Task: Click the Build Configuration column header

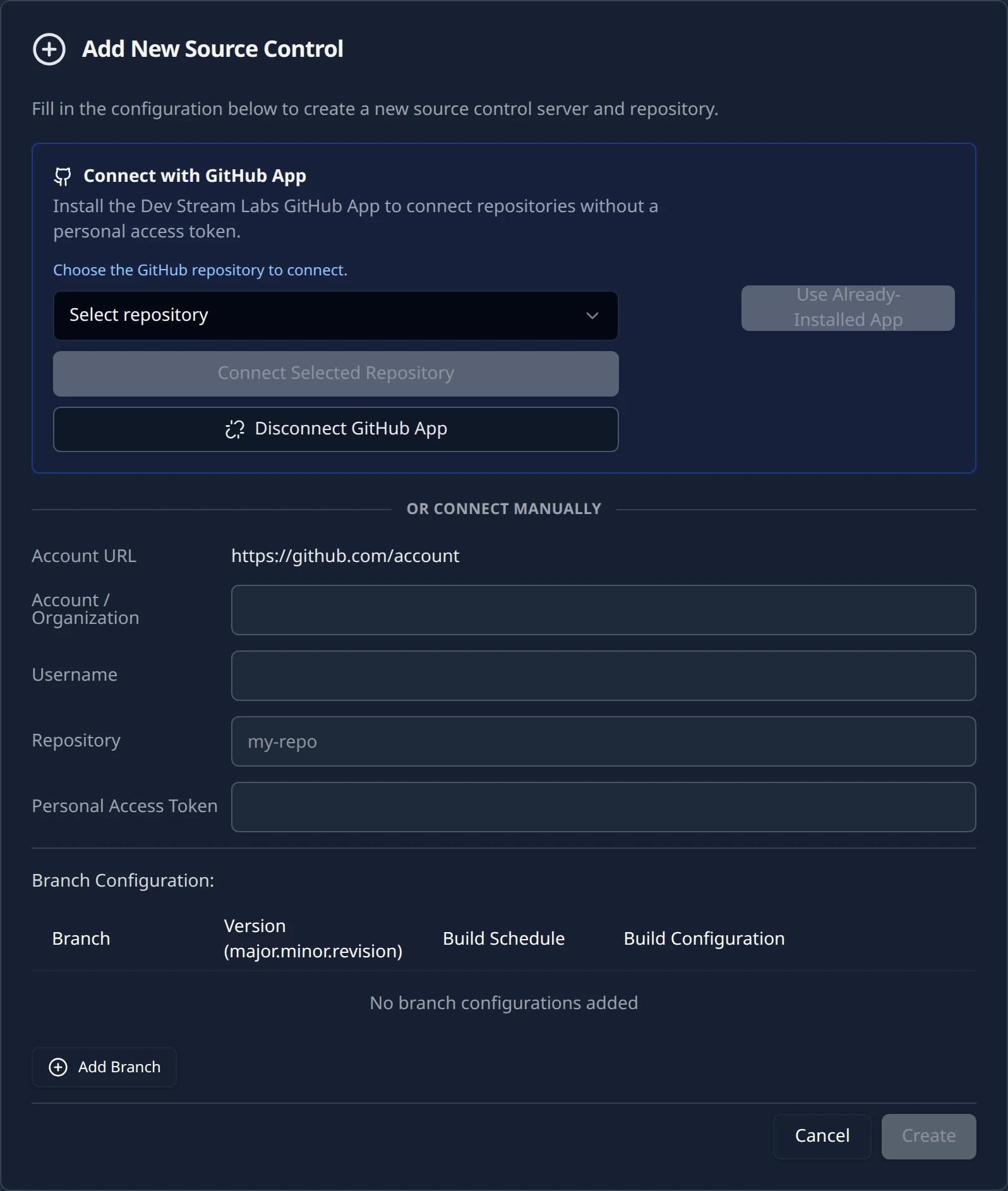Action: (704, 939)
